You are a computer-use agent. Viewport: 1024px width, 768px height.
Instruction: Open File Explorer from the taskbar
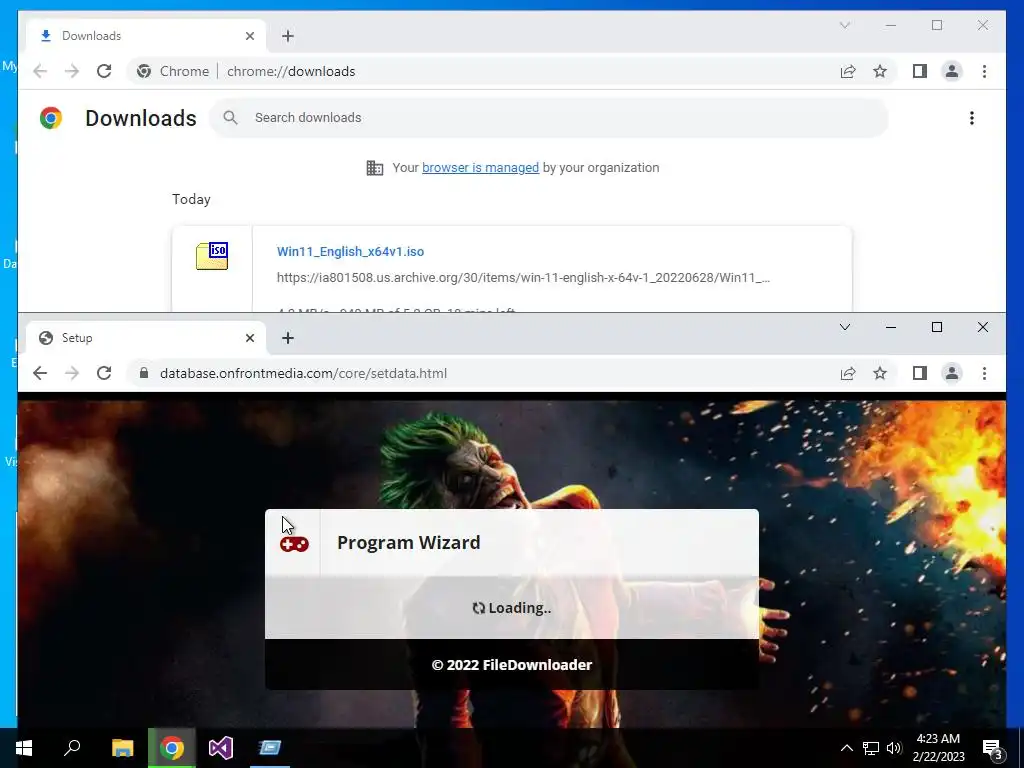point(122,748)
